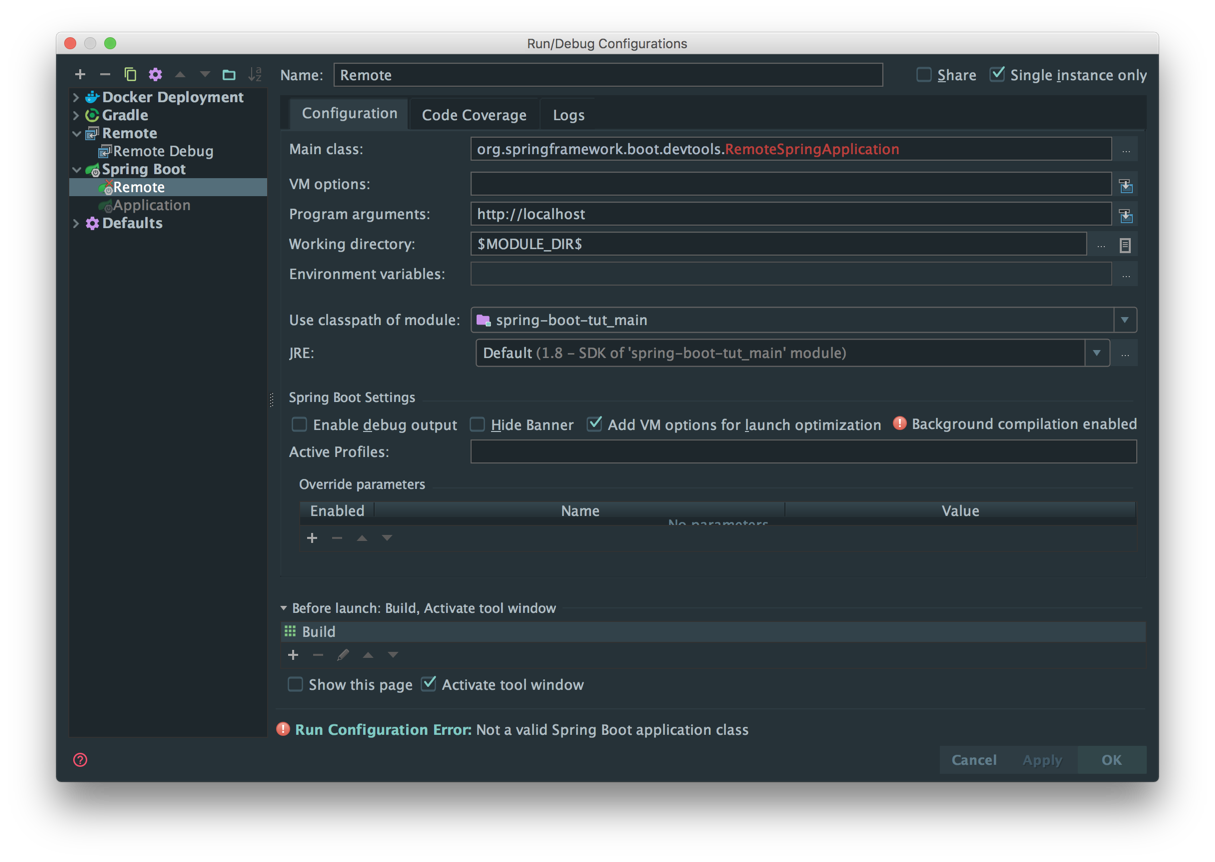Insert path macro icon beside Working directory
1215x862 pixels.
[1125, 245]
